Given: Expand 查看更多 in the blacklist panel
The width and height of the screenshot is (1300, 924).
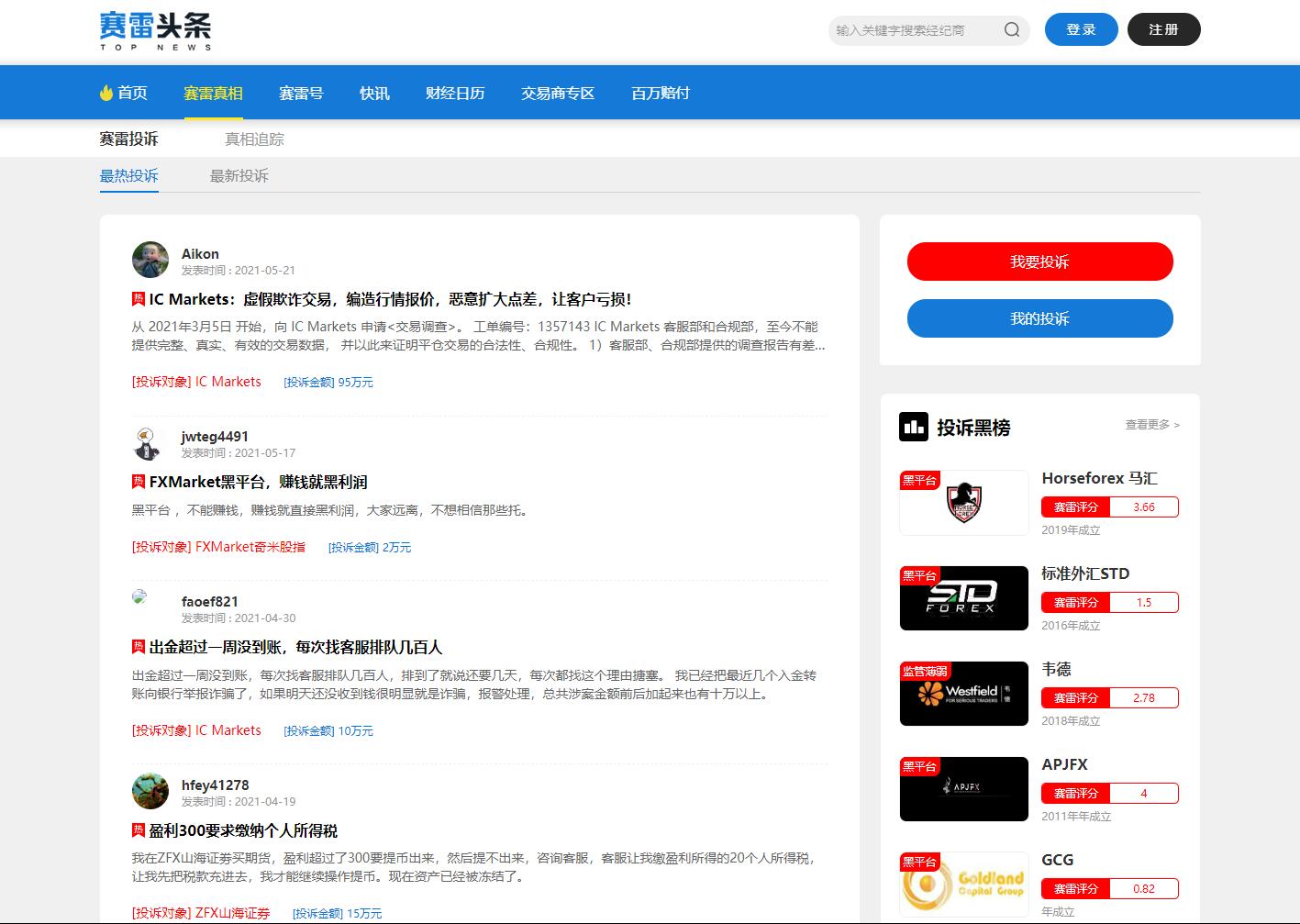Looking at the screenshot, I should tap(1151, 425).
